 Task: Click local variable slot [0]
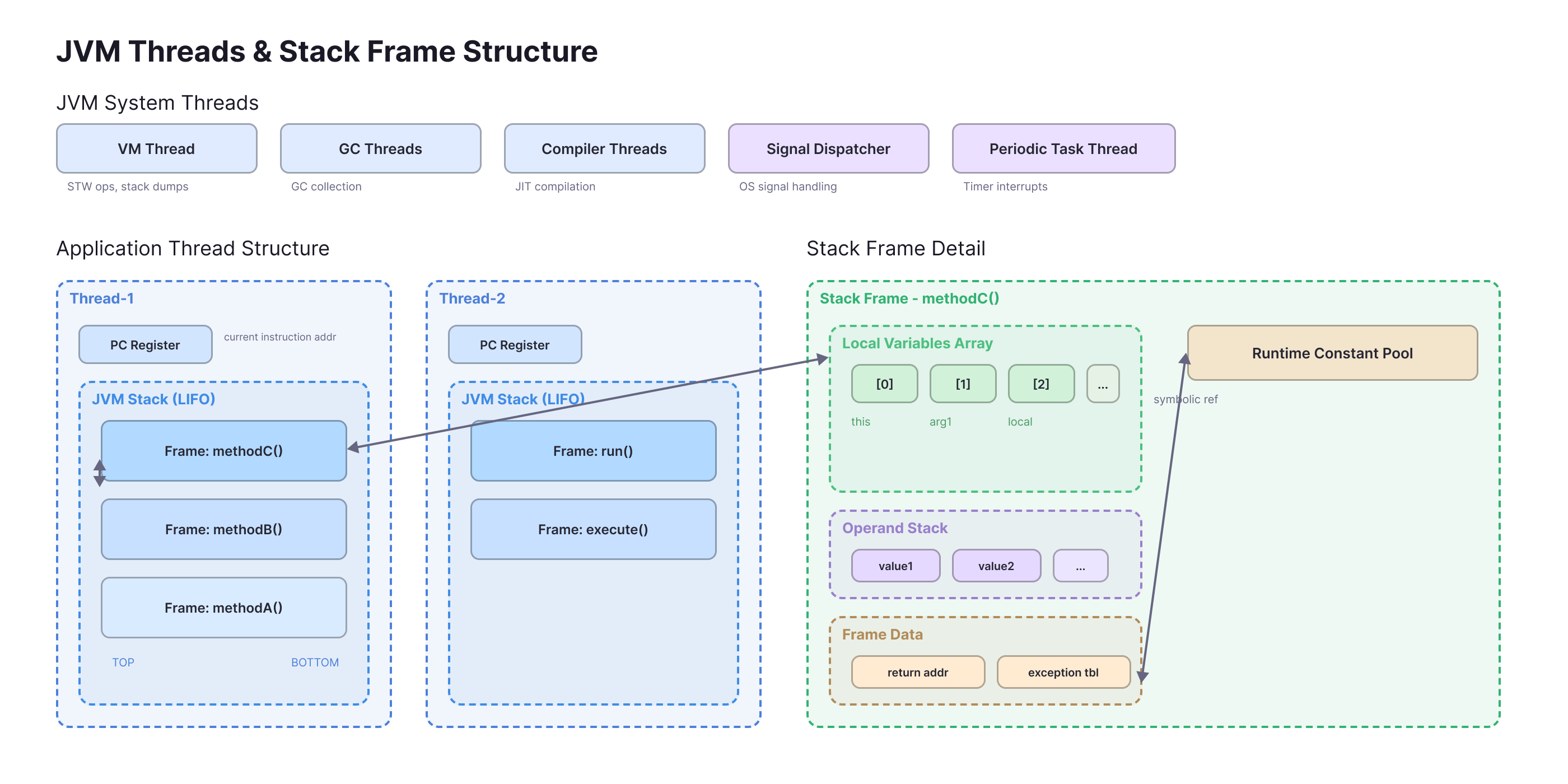(x=884, y=384)
